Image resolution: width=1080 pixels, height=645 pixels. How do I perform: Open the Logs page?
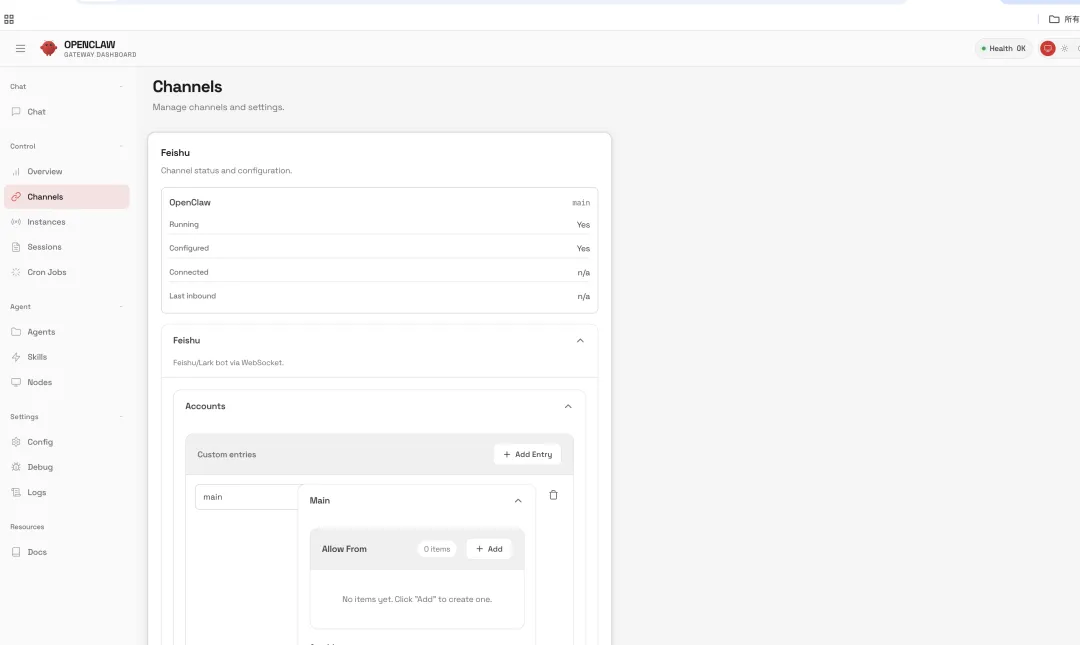(67, 492)
